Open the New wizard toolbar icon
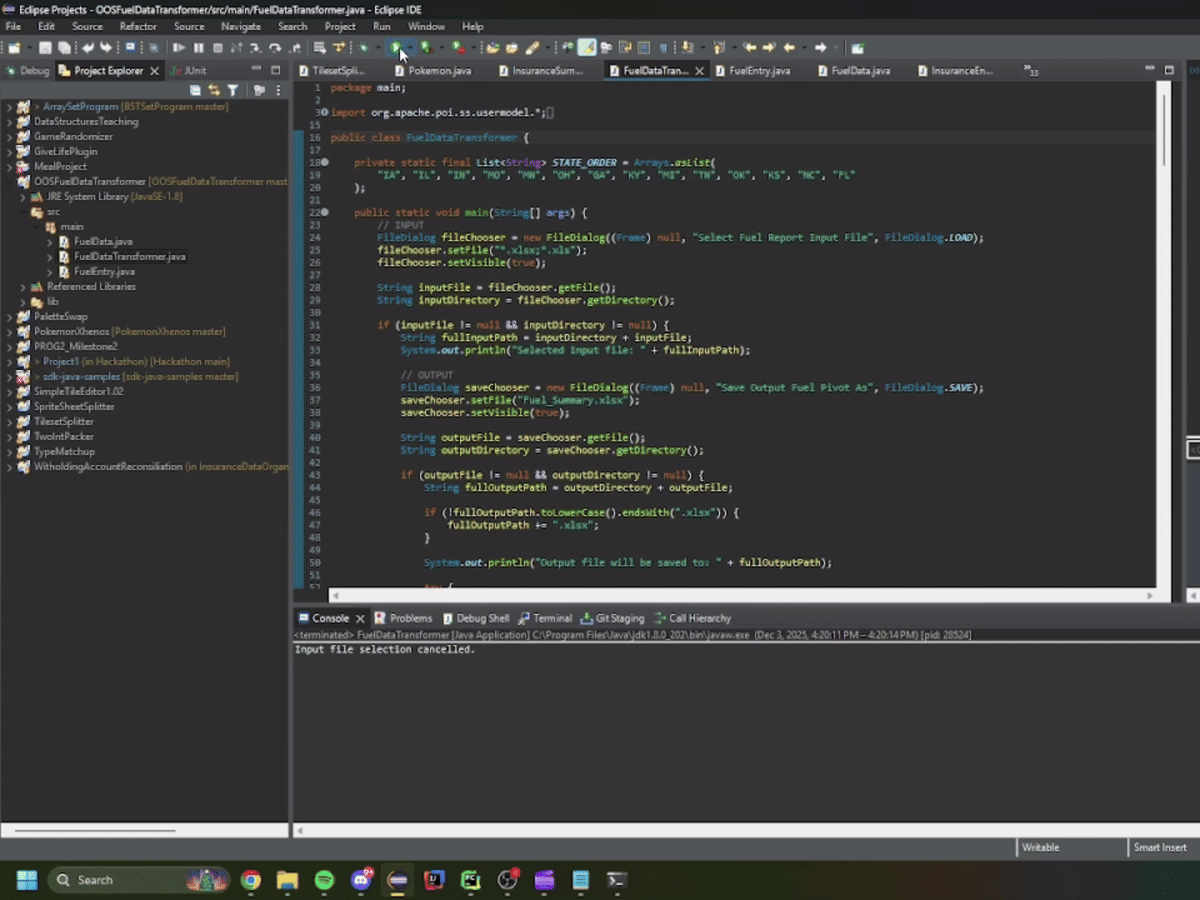Screen dimensions: 1200x900 coord(14,47)
